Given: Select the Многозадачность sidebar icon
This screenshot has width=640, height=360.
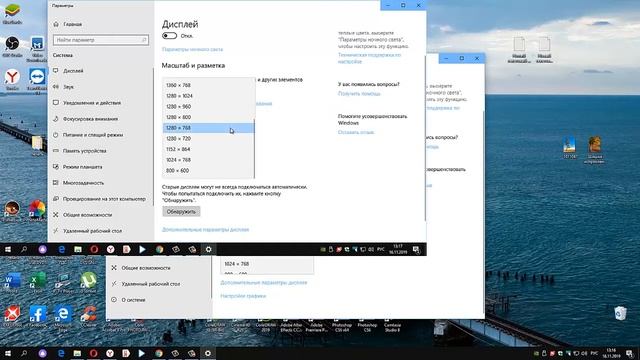Looking at the screenshot, I should point(56,182).
